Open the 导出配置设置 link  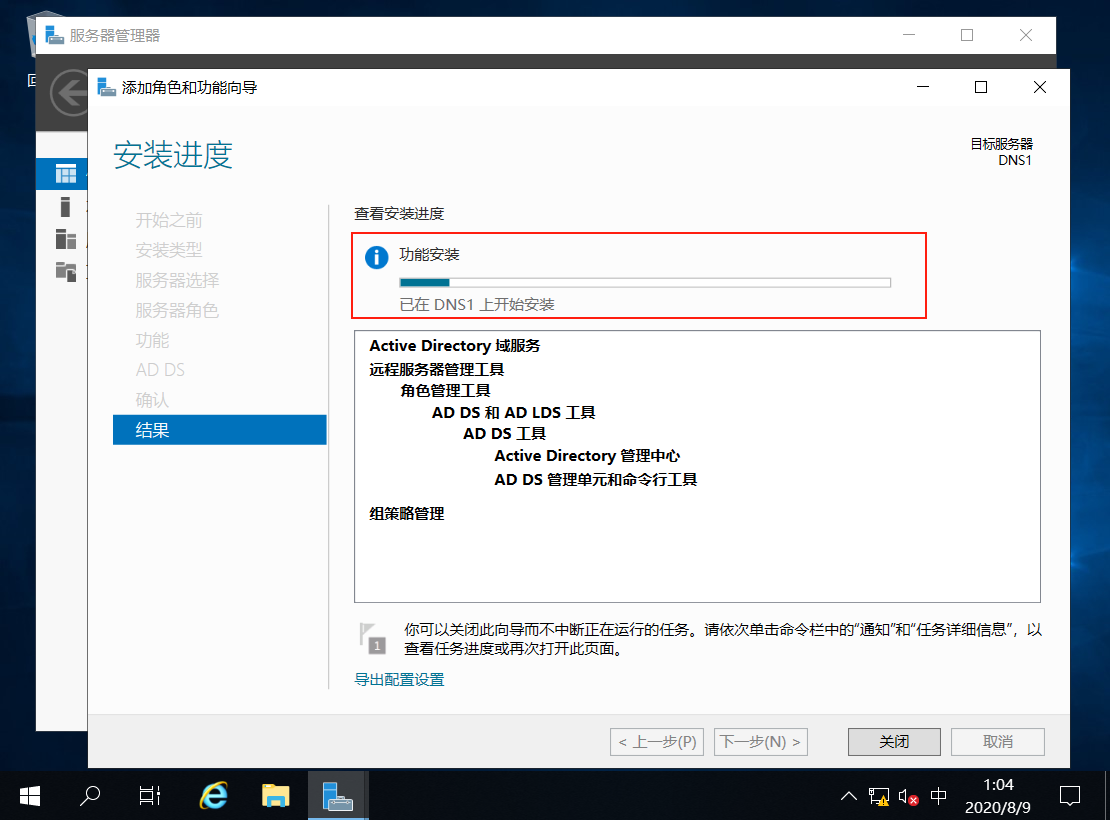[x=399, y=680]
